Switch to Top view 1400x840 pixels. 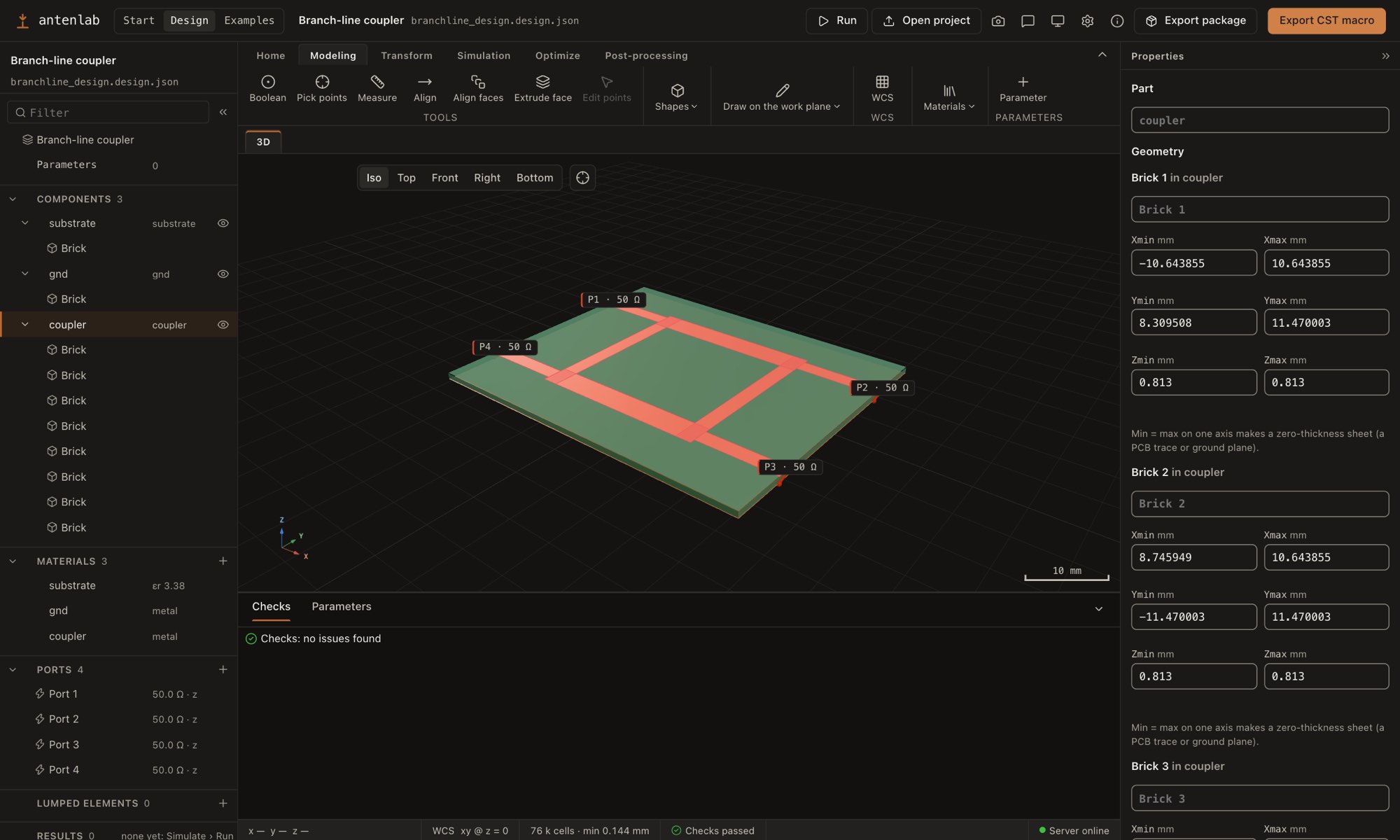point(406,178)
